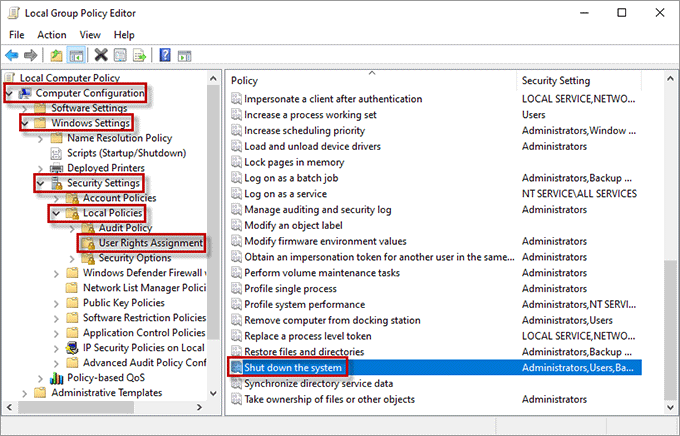Screen dimensions: 680x436
Task: Select 'Manage auditing and security log' policy
Action: click(317, 210)
